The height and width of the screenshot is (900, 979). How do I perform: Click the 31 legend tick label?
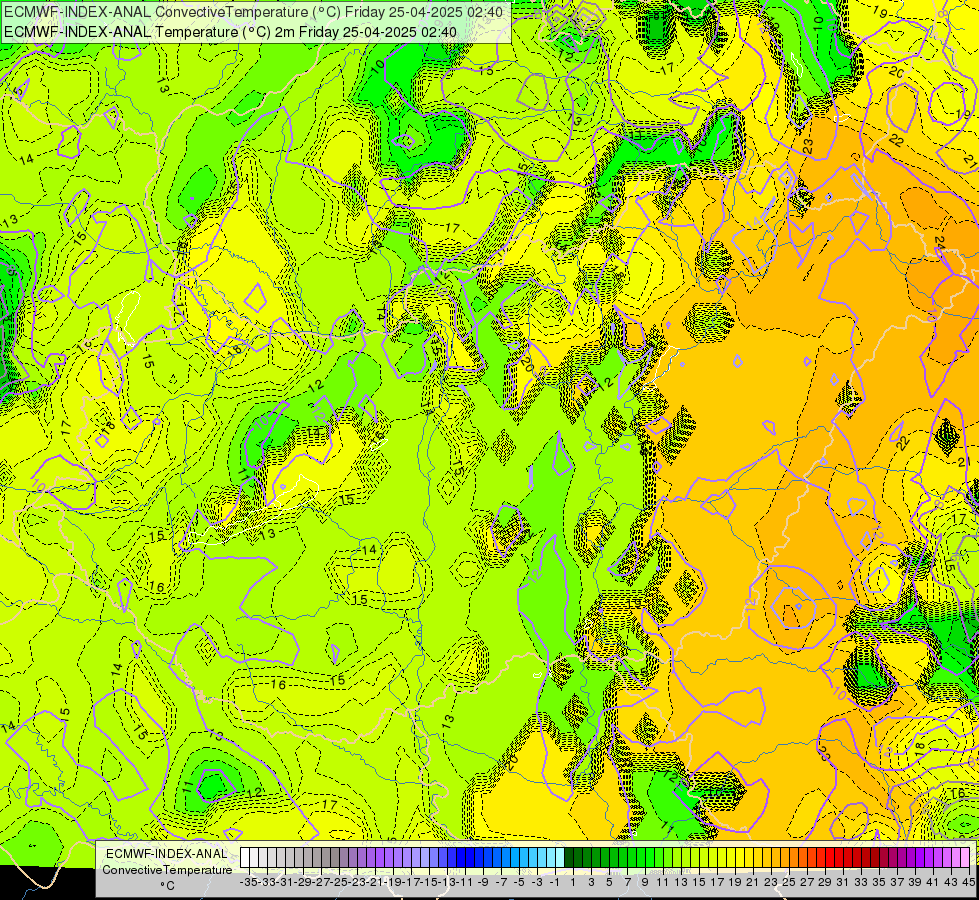(x=843, y=882)
